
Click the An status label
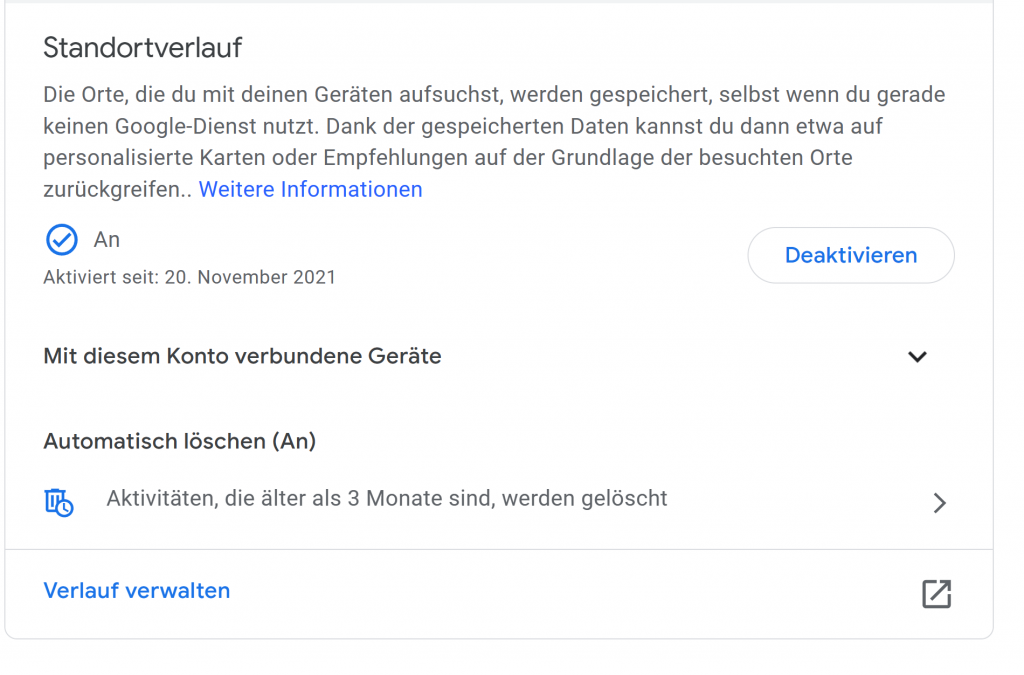click(x=106, y=240)
